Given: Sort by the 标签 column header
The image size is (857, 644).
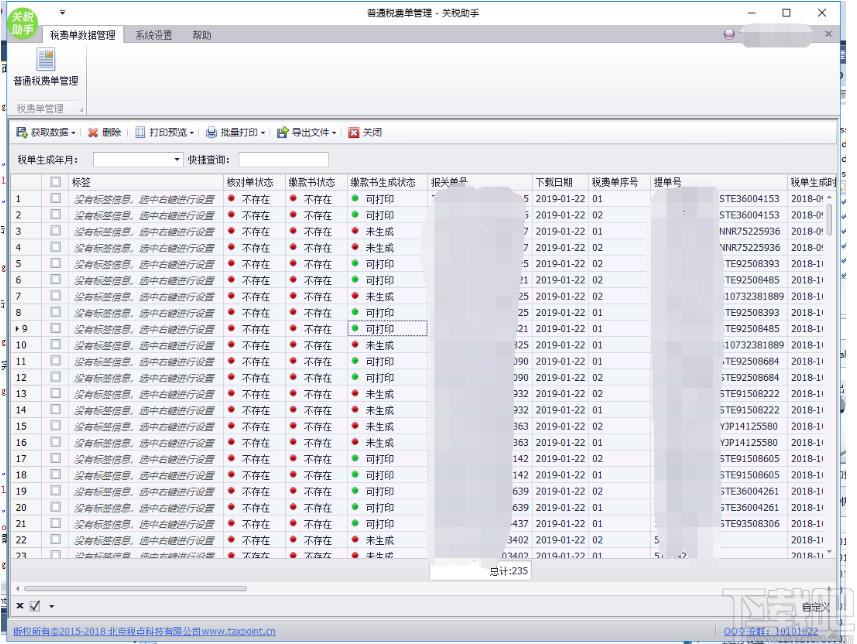Looking at the screenshot, I should [146, 182].
